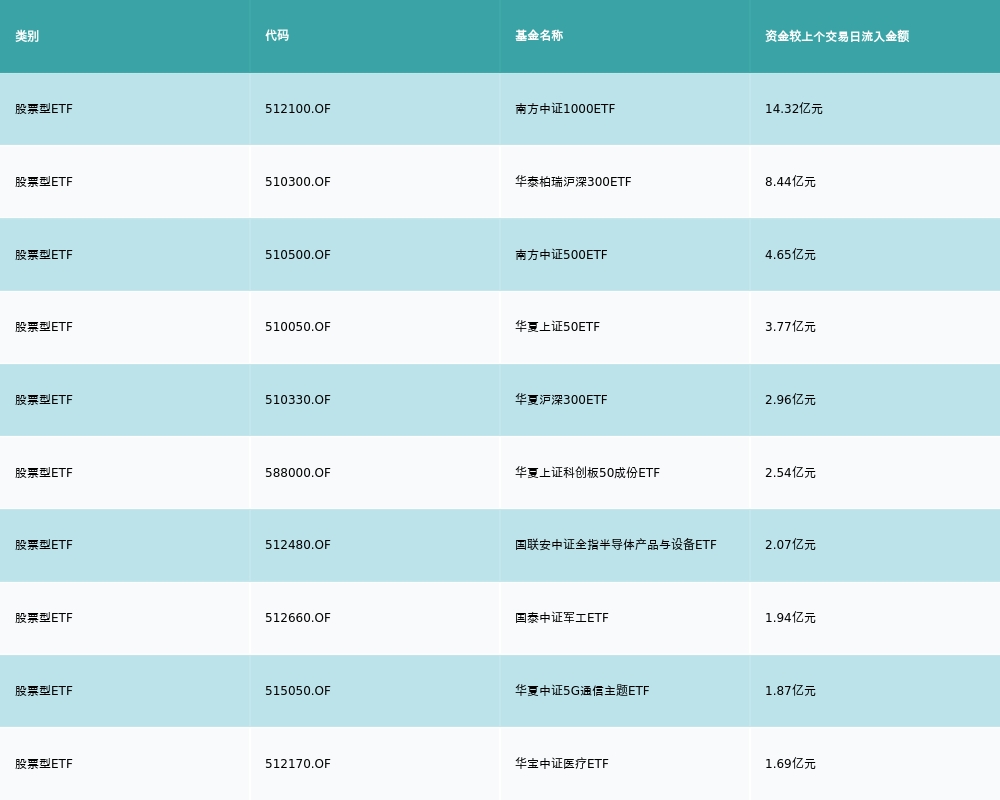1000x800 pixels.
Task: Click the 资金较上个交易日流入金额 header
Action: 837,36
